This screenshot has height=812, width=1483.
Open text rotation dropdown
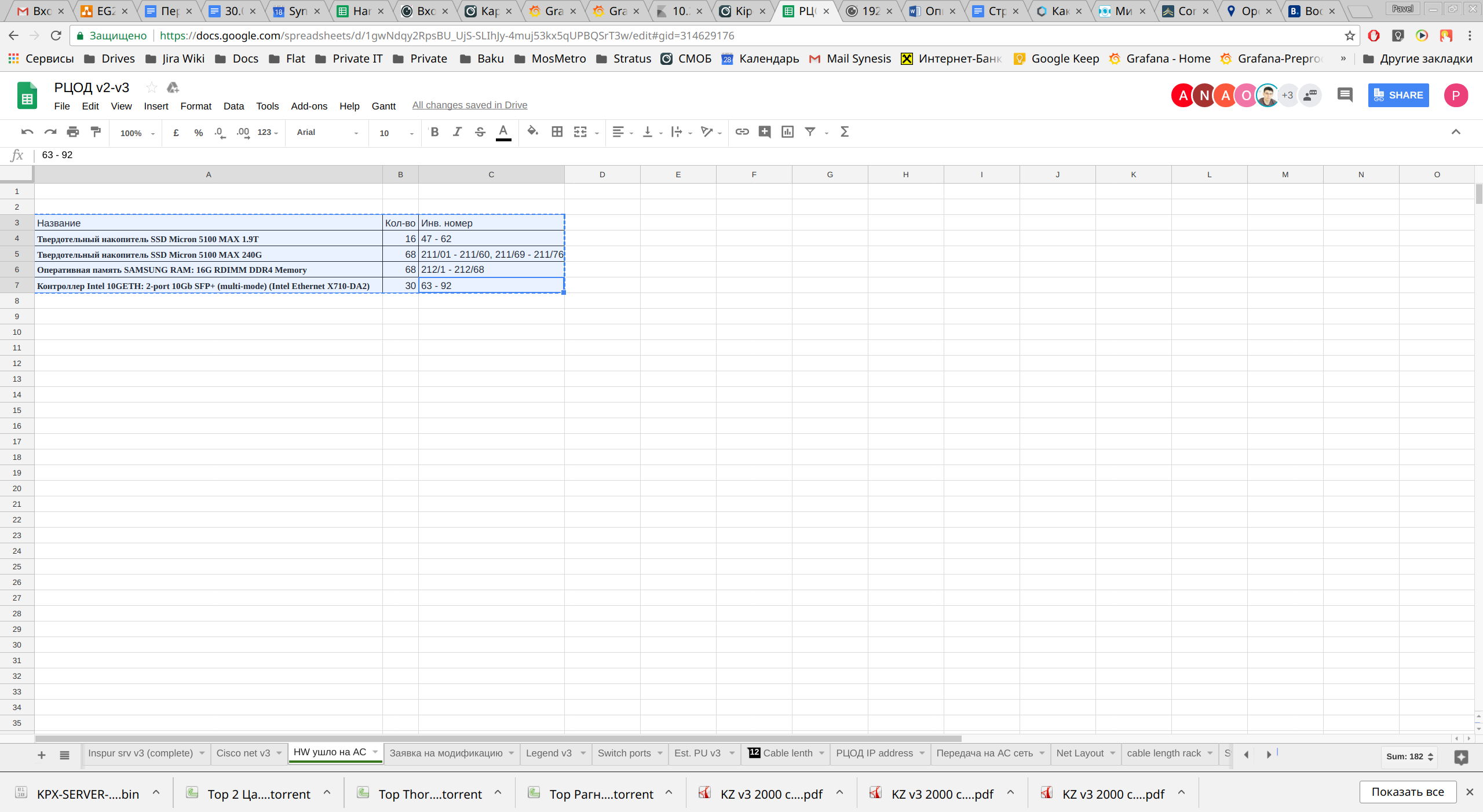tap(711, 132)
